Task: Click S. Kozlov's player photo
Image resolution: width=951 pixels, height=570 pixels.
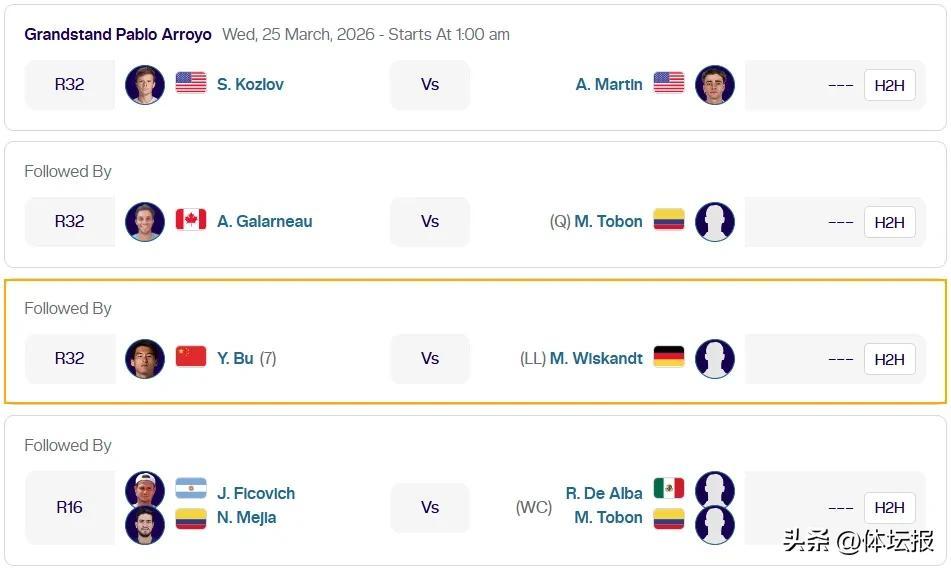Action: [x=145, y=85]
